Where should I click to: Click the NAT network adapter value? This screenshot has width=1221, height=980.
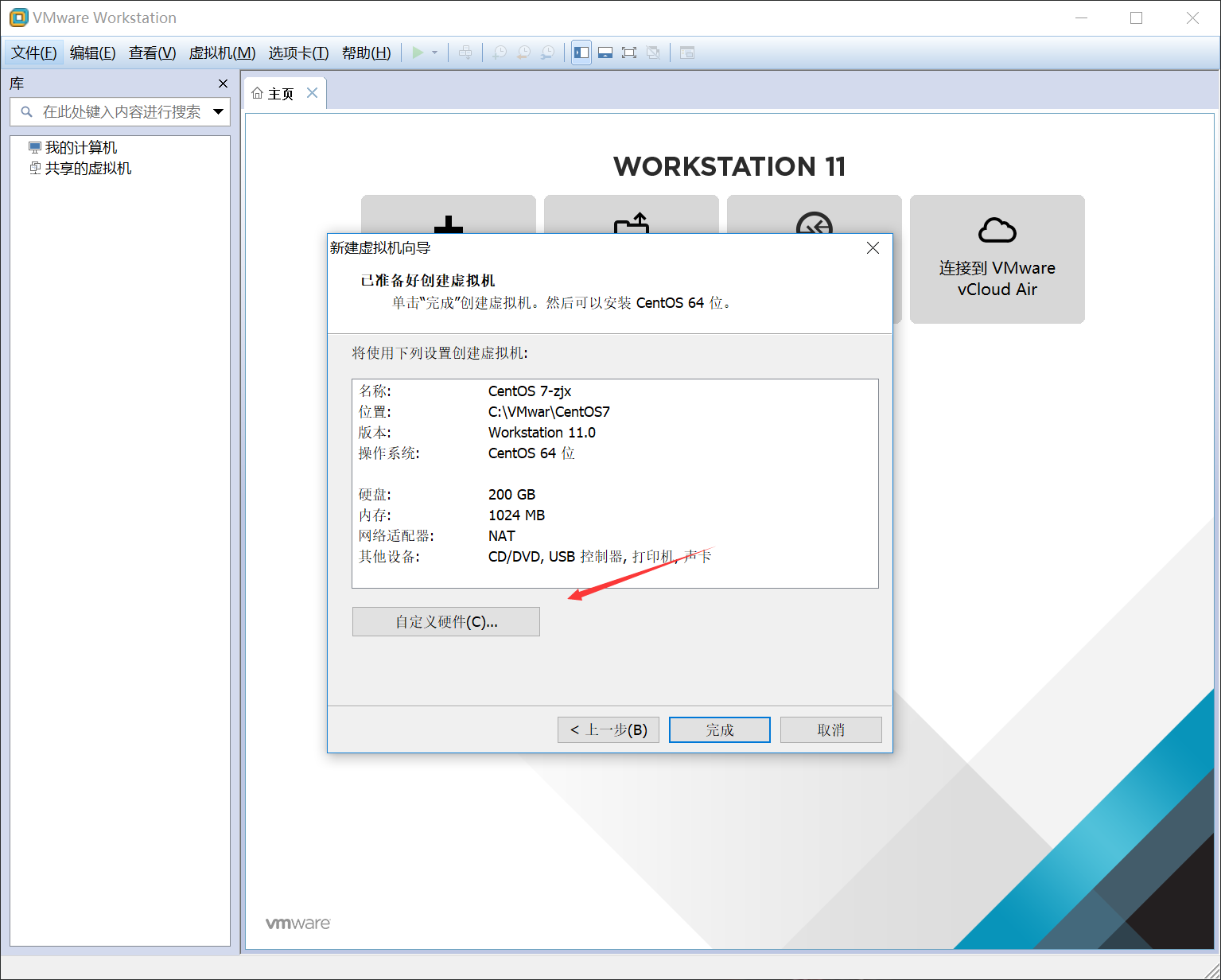tap(502, 536)
